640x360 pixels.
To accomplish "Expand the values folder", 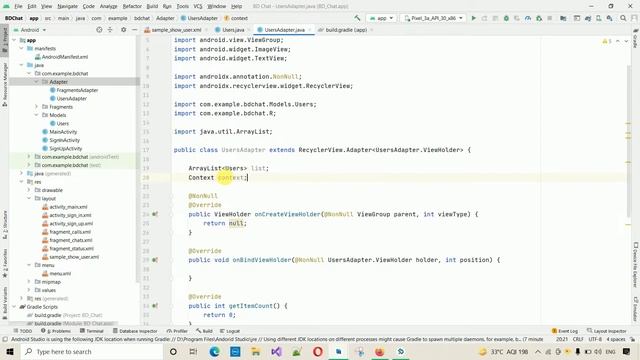I will click(x=29, y=290).
